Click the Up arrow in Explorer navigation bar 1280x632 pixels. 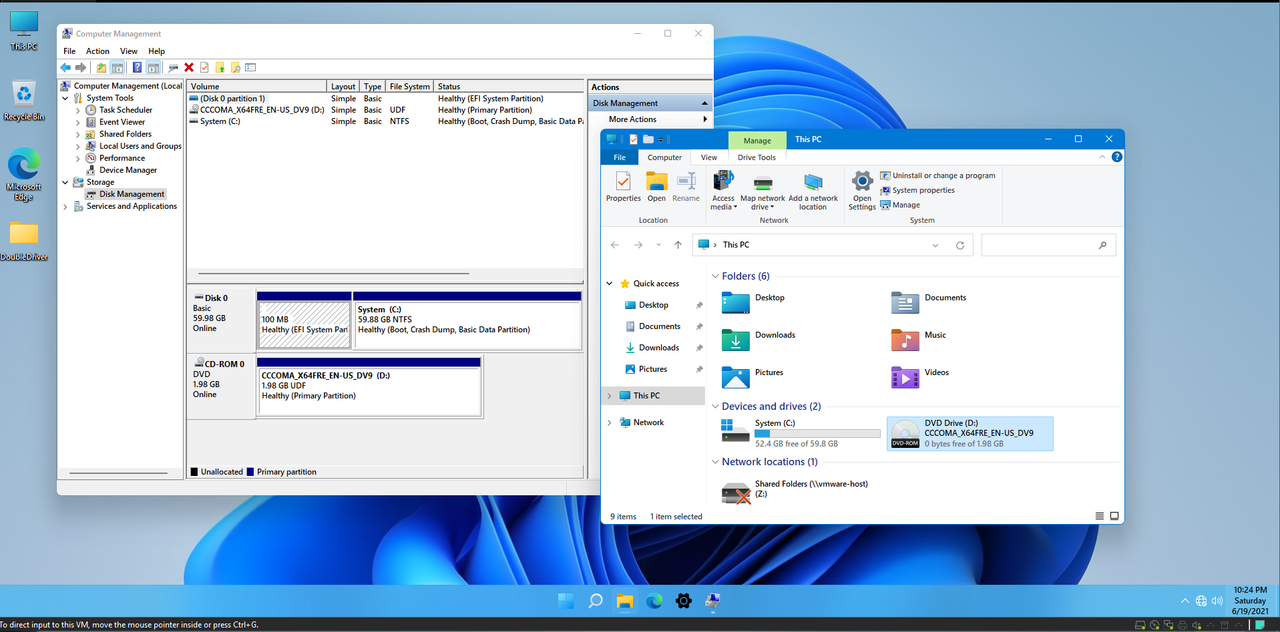point(678,245)
